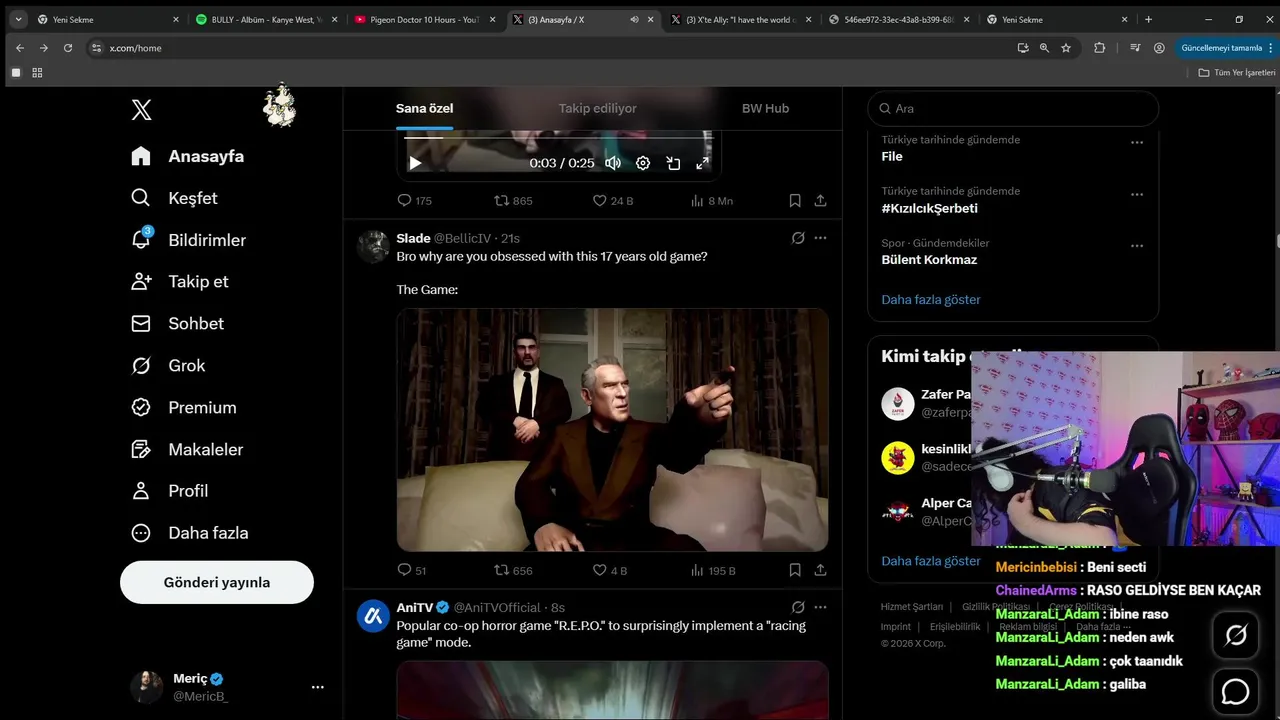Play the video at 0:03
The width and height of the screenshot is (1280, 720).
tap(415, 163)
